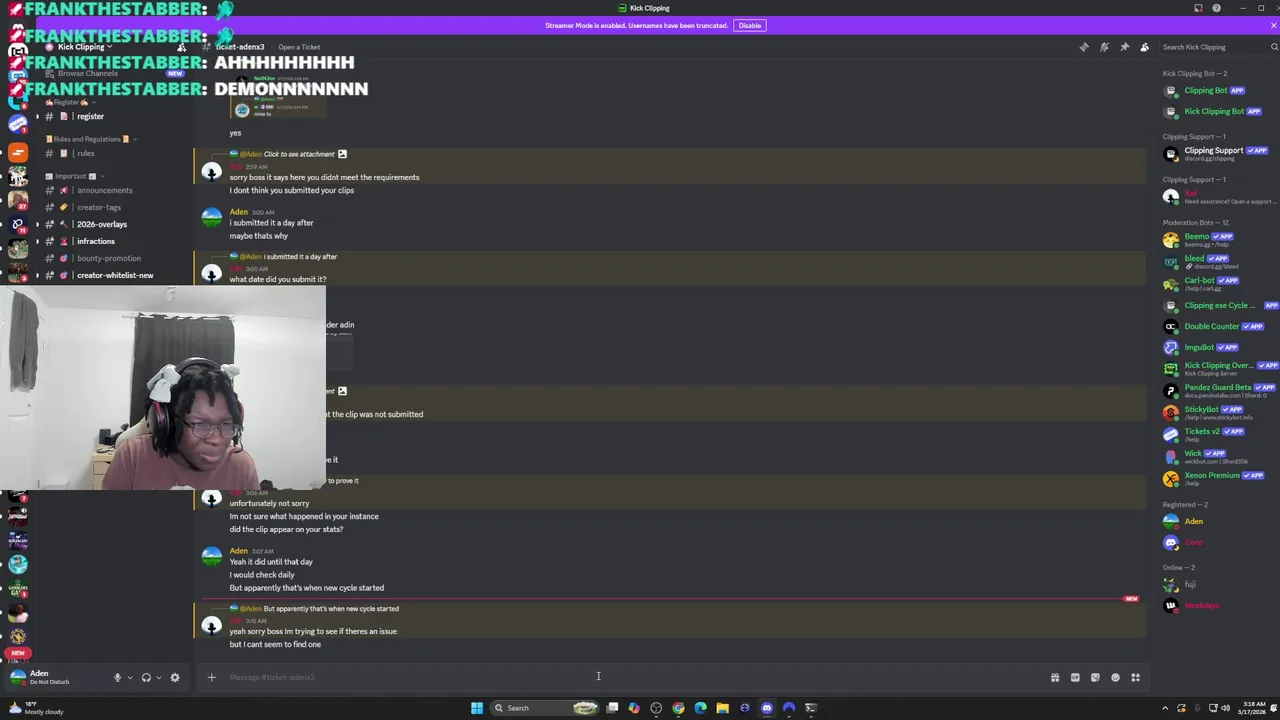Open Wick bot member profile
The image size is (1280, 720).
pyautogui.click(x=1218, y=457)
